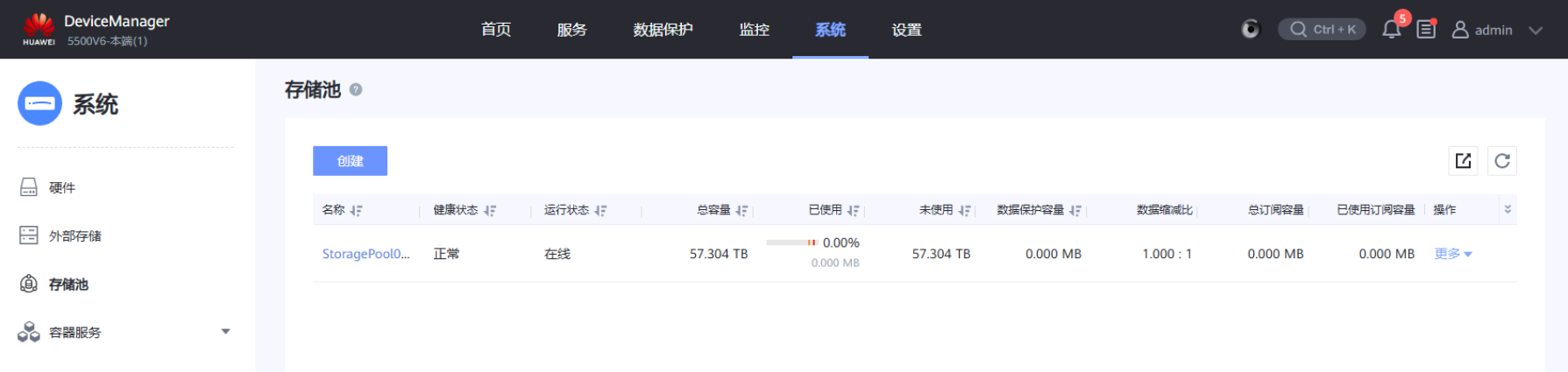Click the notification bell icon
This screenshot has height=372, width=1568.
[x=1391, y=30]
